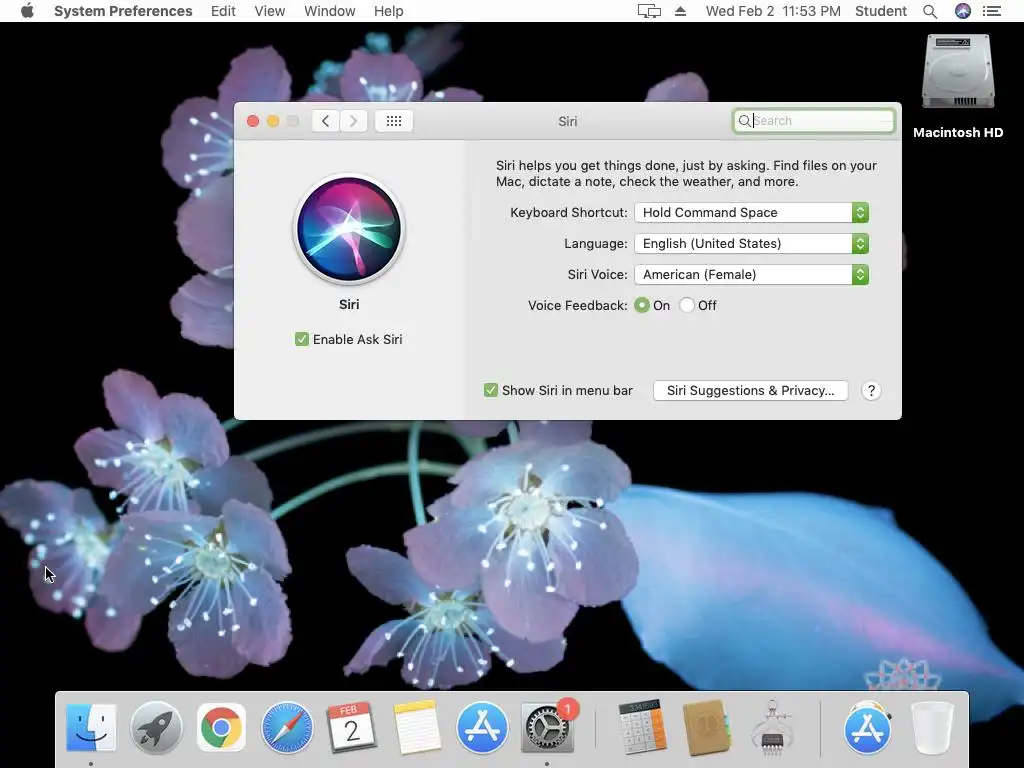Click the Search field in Siri window
The height and width of the screenshot is (768, 1024).
pos(814,121)
